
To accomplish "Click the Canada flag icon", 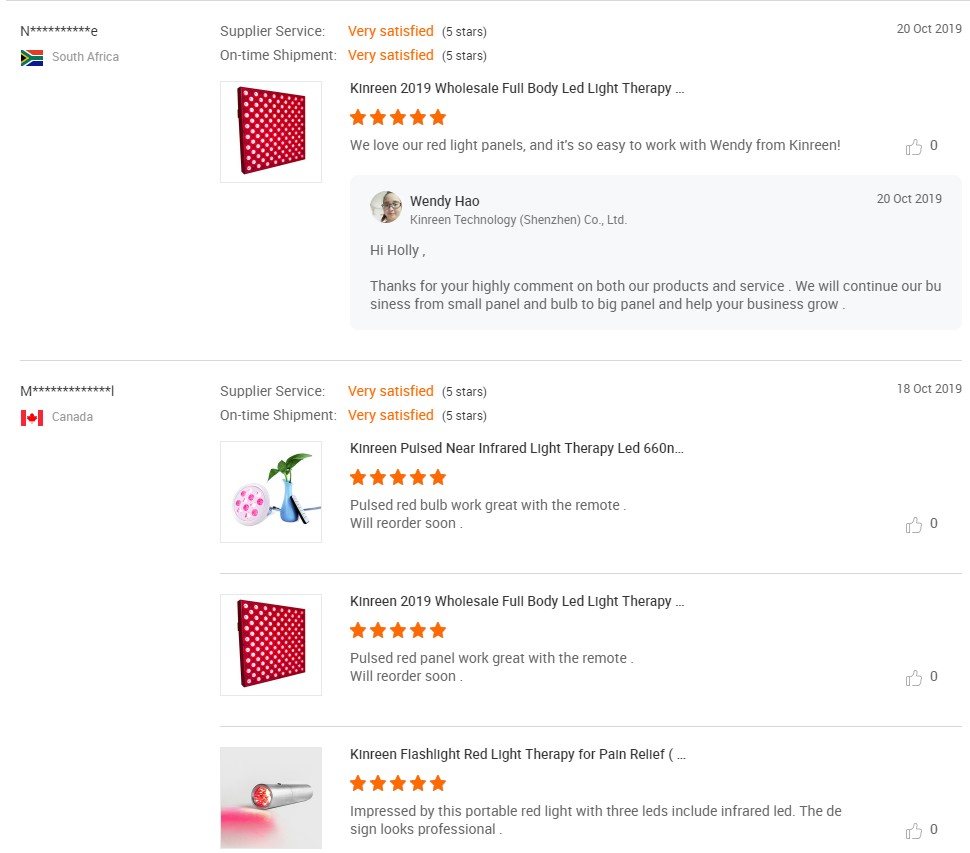I will coord(32,418).
